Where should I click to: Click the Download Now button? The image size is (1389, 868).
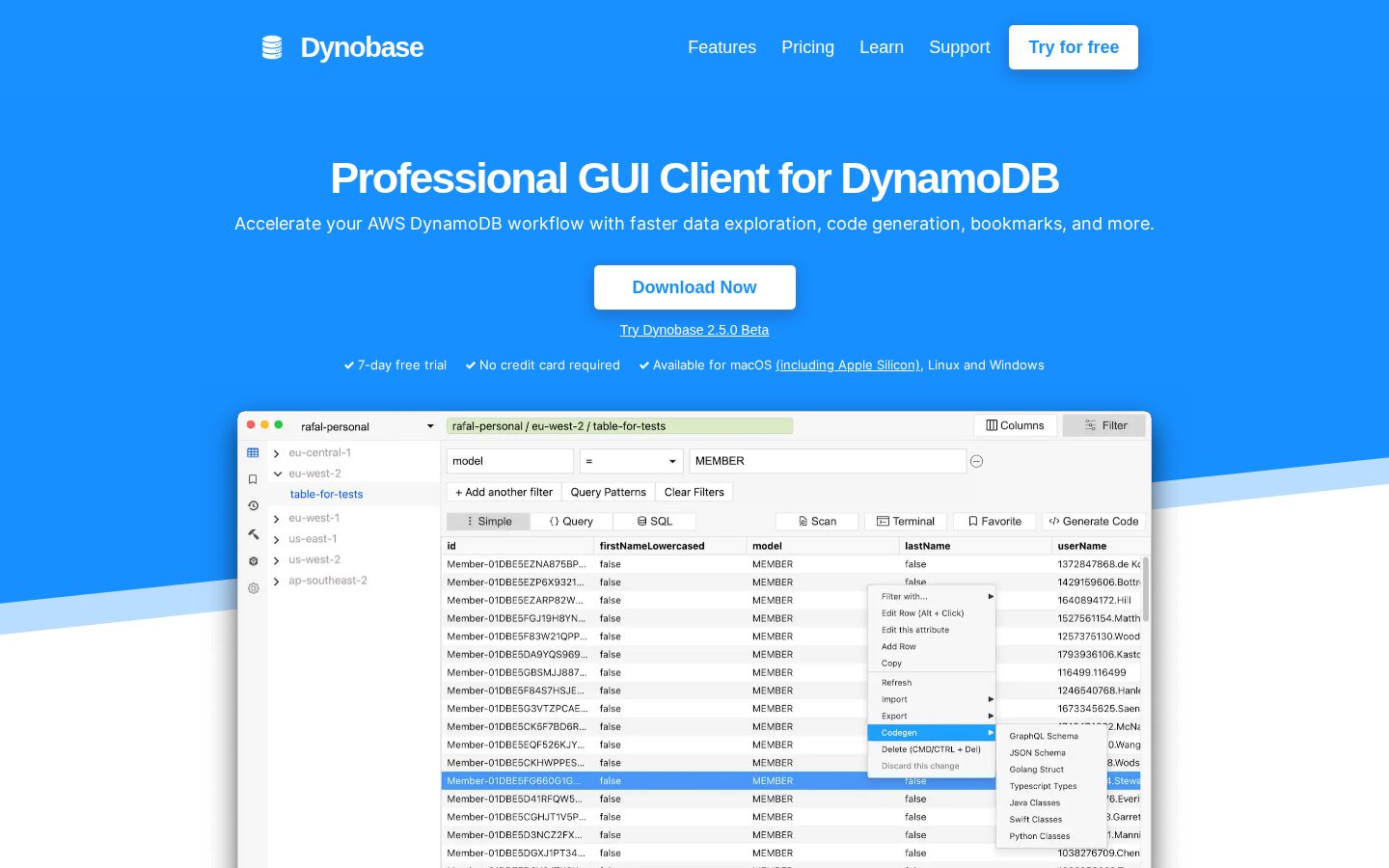click(x=694, y=287)
